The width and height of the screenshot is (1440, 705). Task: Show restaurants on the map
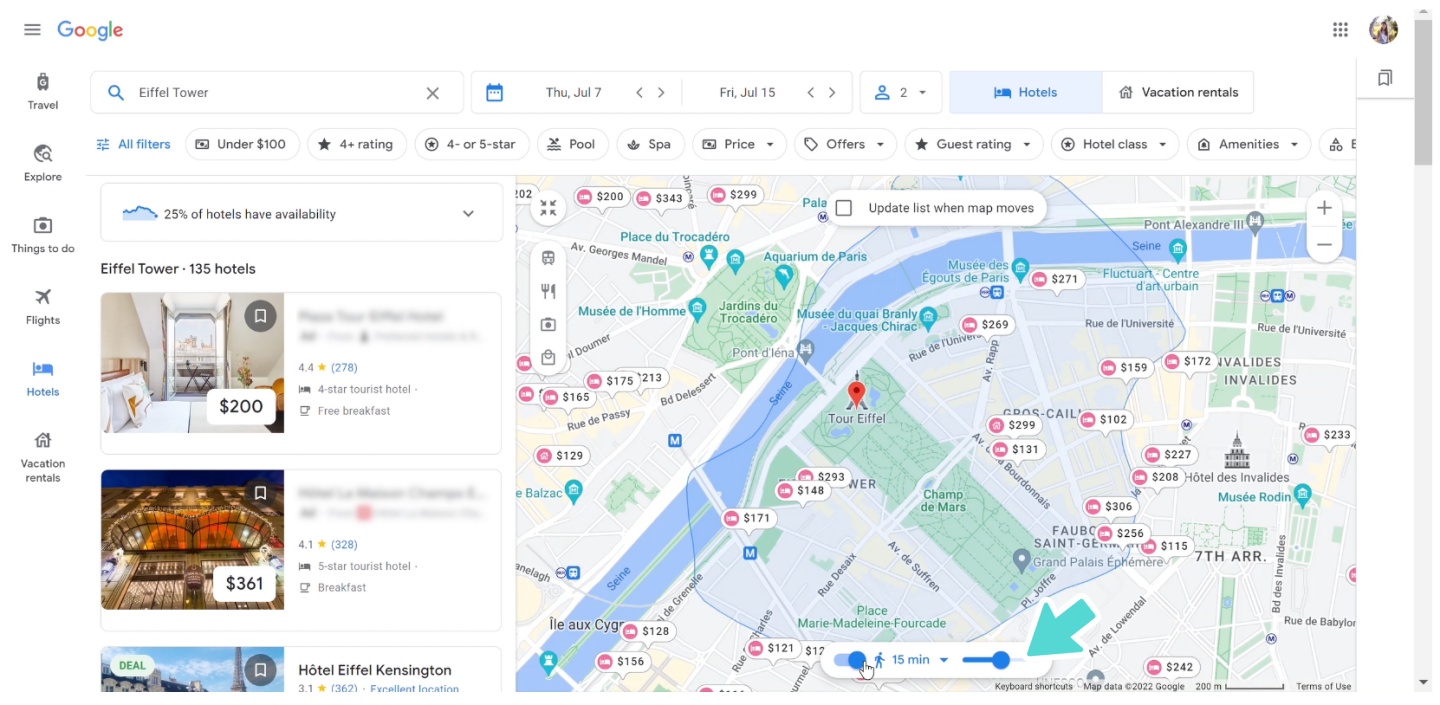[x=548, y=291]
